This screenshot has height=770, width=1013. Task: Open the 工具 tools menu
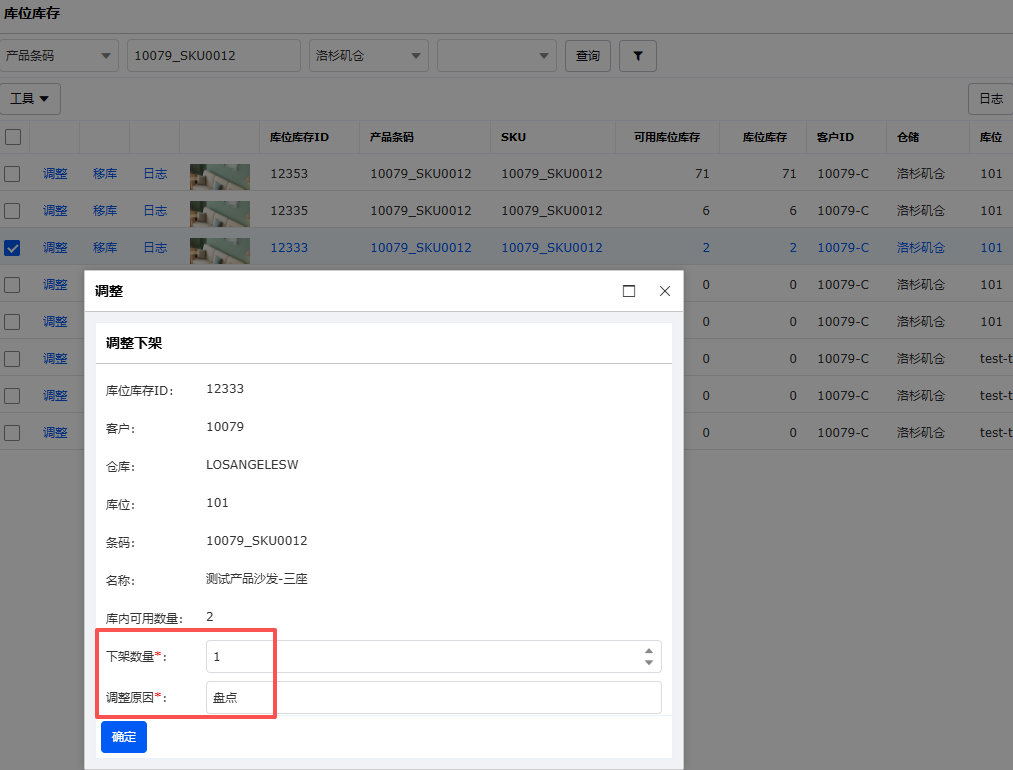[30, 99]
